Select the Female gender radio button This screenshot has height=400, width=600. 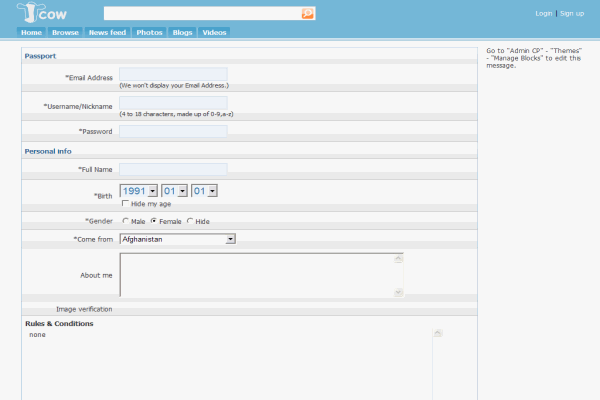click(x=153, y=221)
